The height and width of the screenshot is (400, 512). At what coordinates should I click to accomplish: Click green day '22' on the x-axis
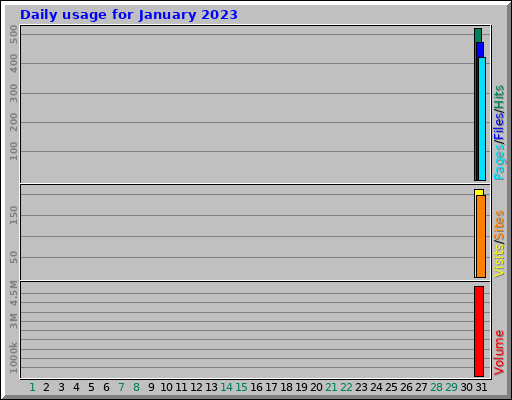pyautogui.click(x=346, y=387)
